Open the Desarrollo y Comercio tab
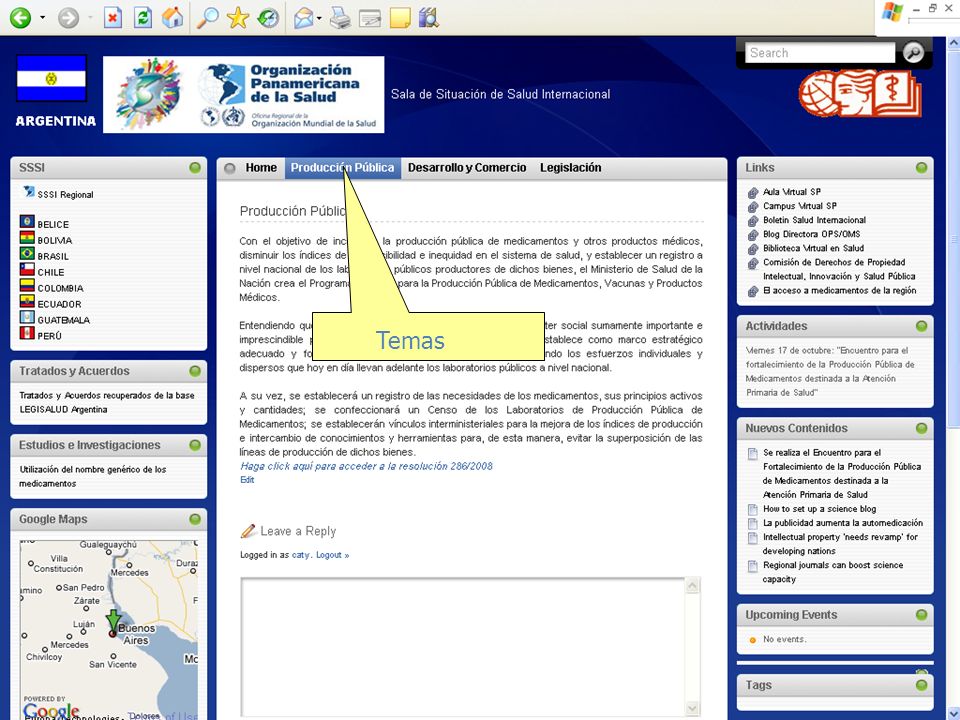Screen dimensions: 960x720 [x=467, y=168]
